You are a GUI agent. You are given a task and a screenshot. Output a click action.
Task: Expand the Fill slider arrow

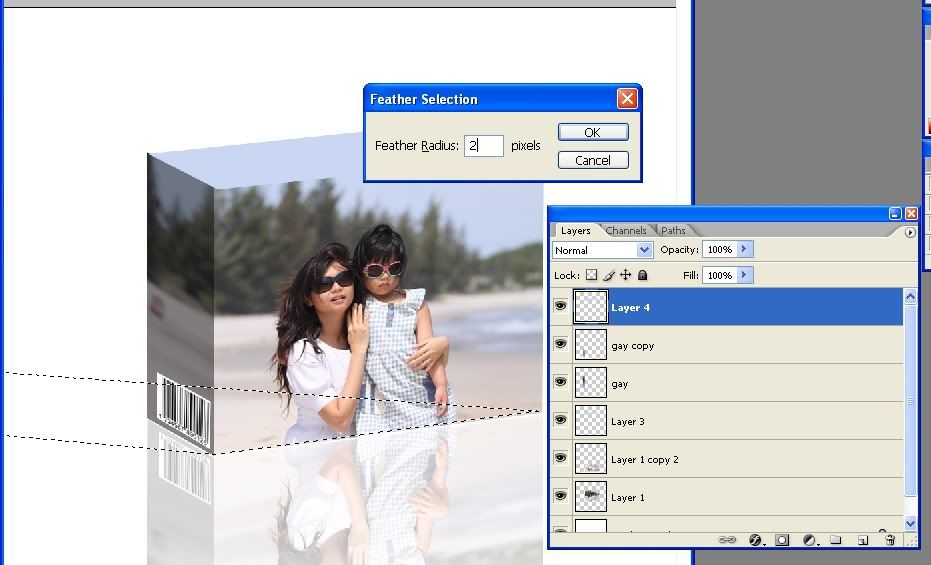(x=745, y=275)
